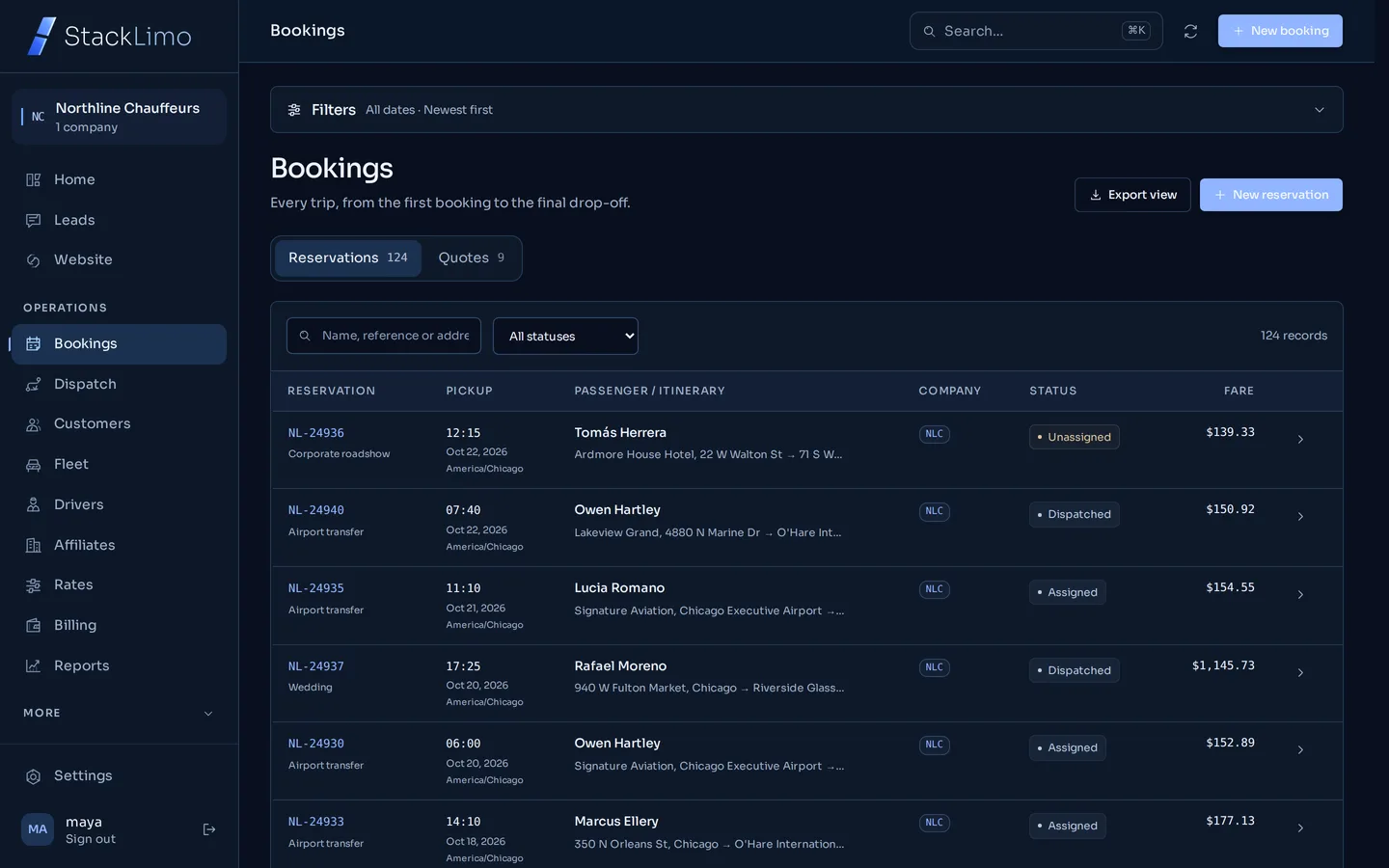Click Dispatched status for Owen Hartley

point(1075,514)
